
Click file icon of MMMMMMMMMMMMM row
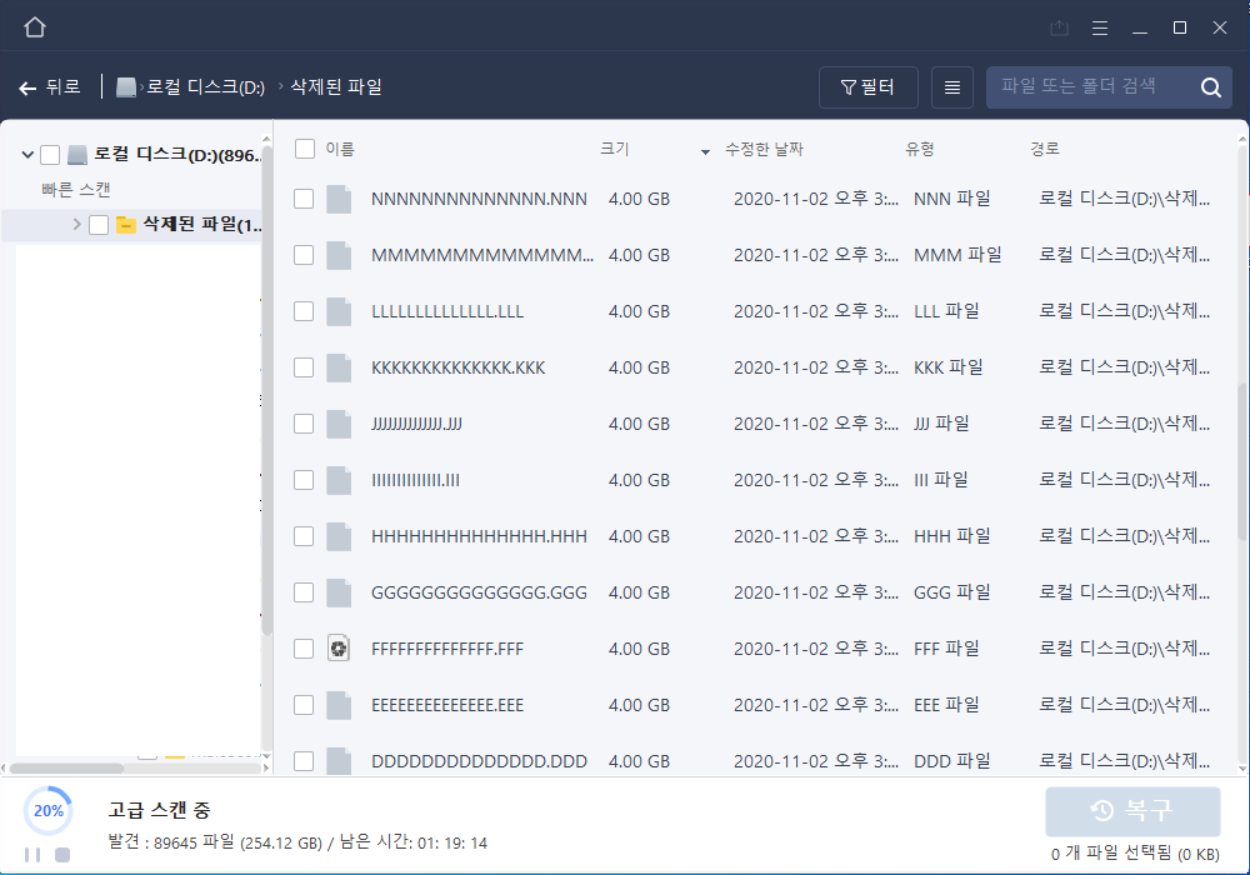click(339, 255)
